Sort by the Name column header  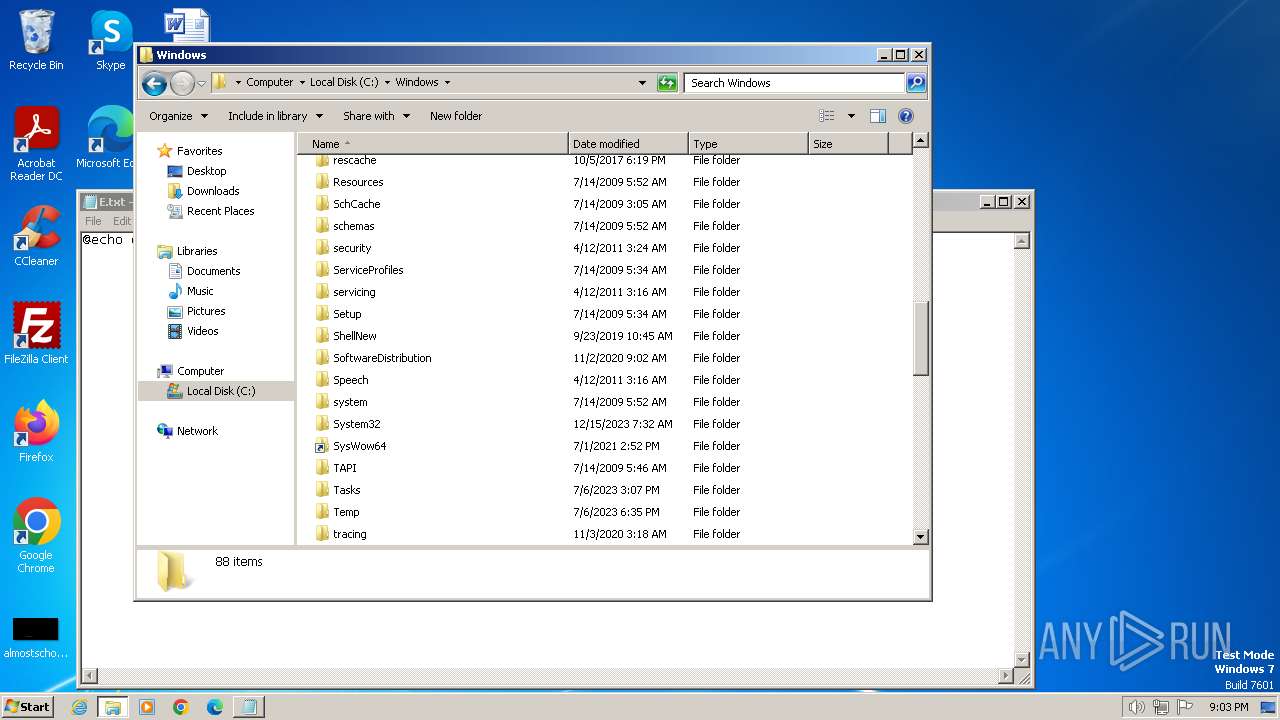tap(433, 144)
